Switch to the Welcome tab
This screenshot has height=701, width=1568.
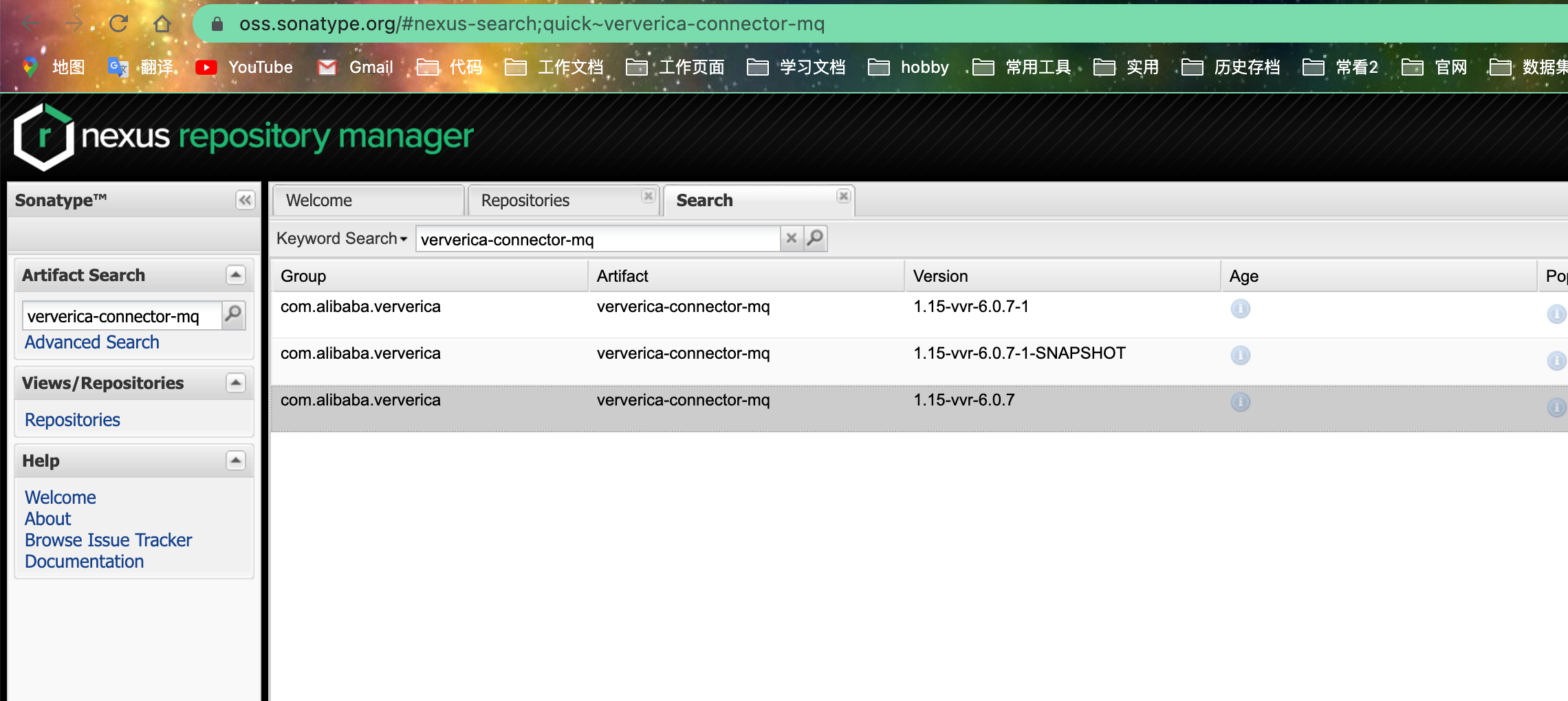click(369, 201)
